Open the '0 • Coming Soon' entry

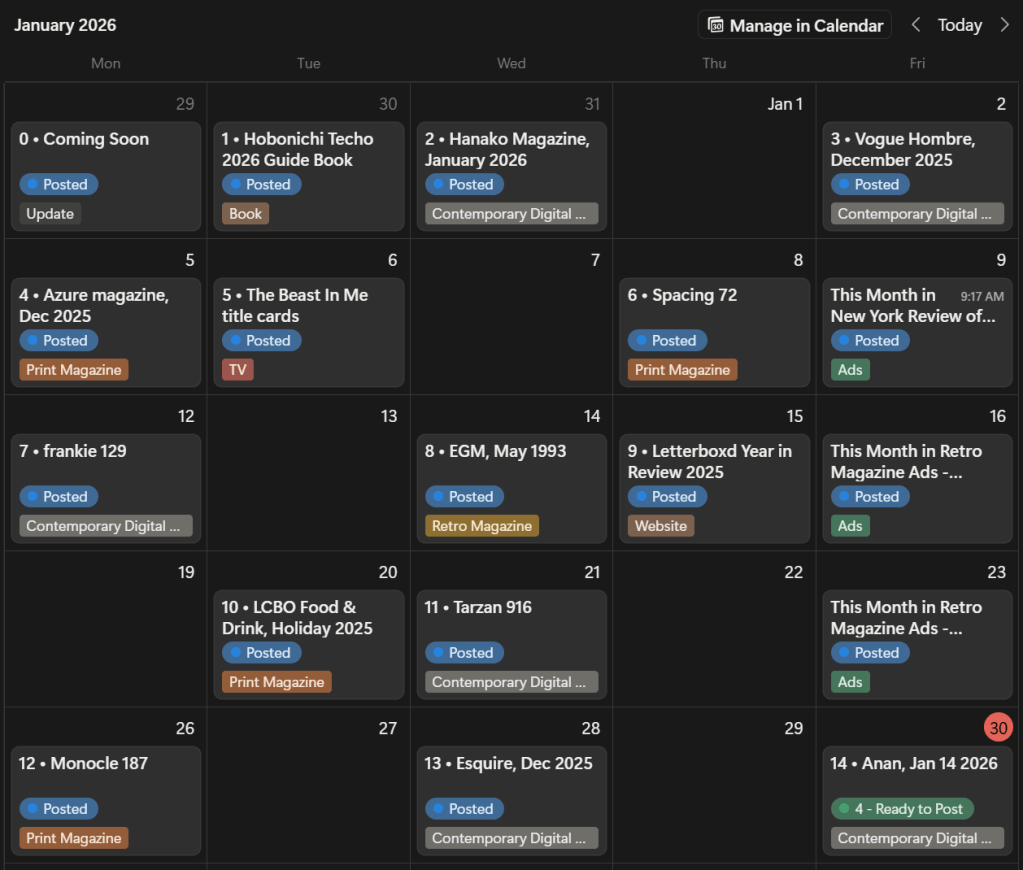pos(84,139)
